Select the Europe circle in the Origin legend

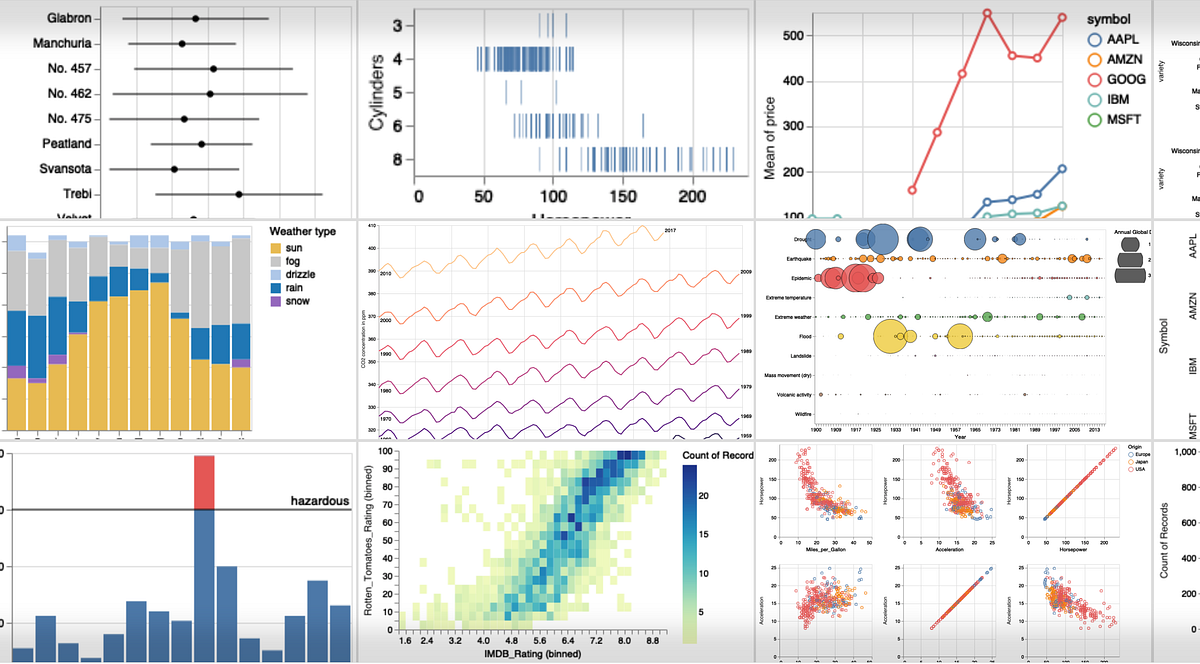[x=1132, y=455]
